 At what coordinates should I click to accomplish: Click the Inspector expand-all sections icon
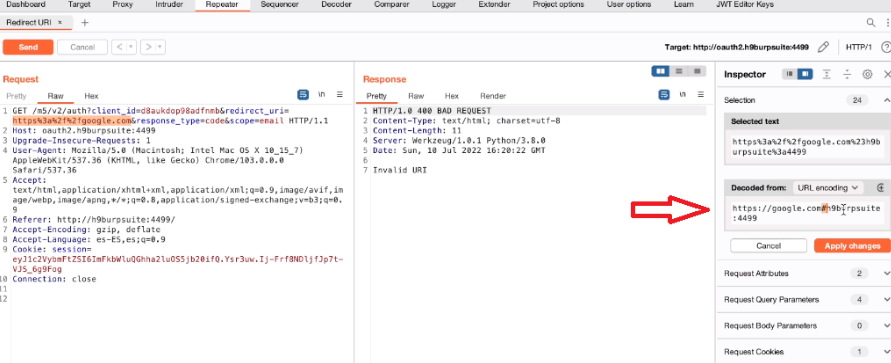click(827, 74)
